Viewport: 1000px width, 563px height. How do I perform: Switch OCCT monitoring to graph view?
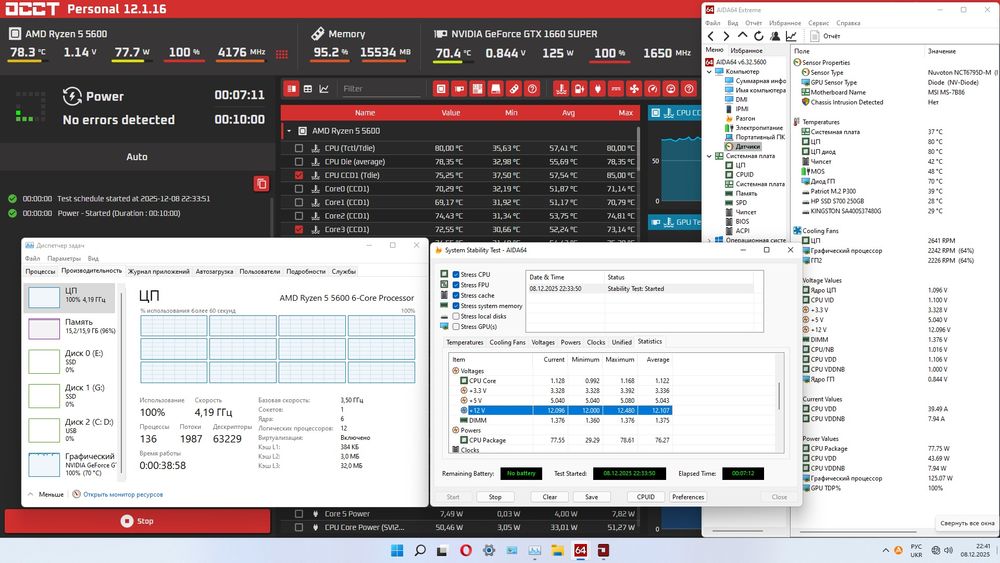click(324, 89)
